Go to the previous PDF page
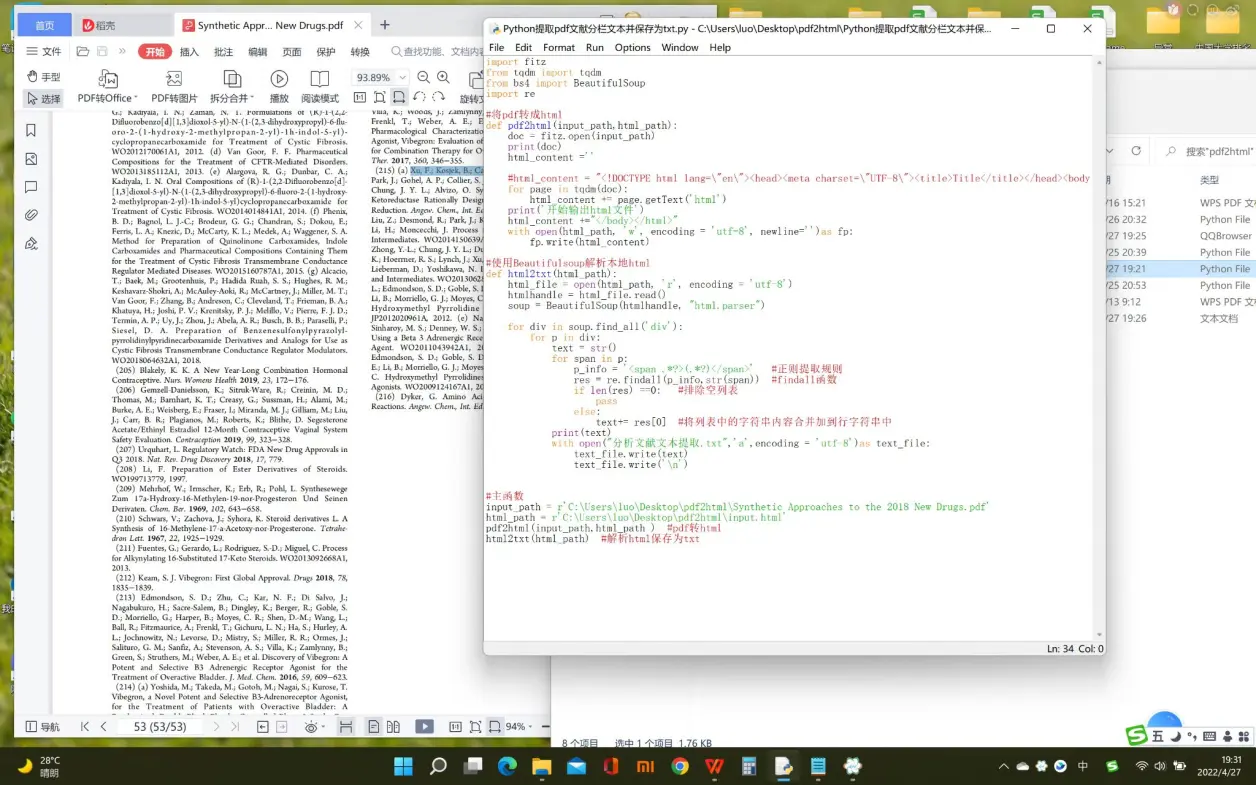This screenshot has width=1256, height=785. tap(104, 727)
